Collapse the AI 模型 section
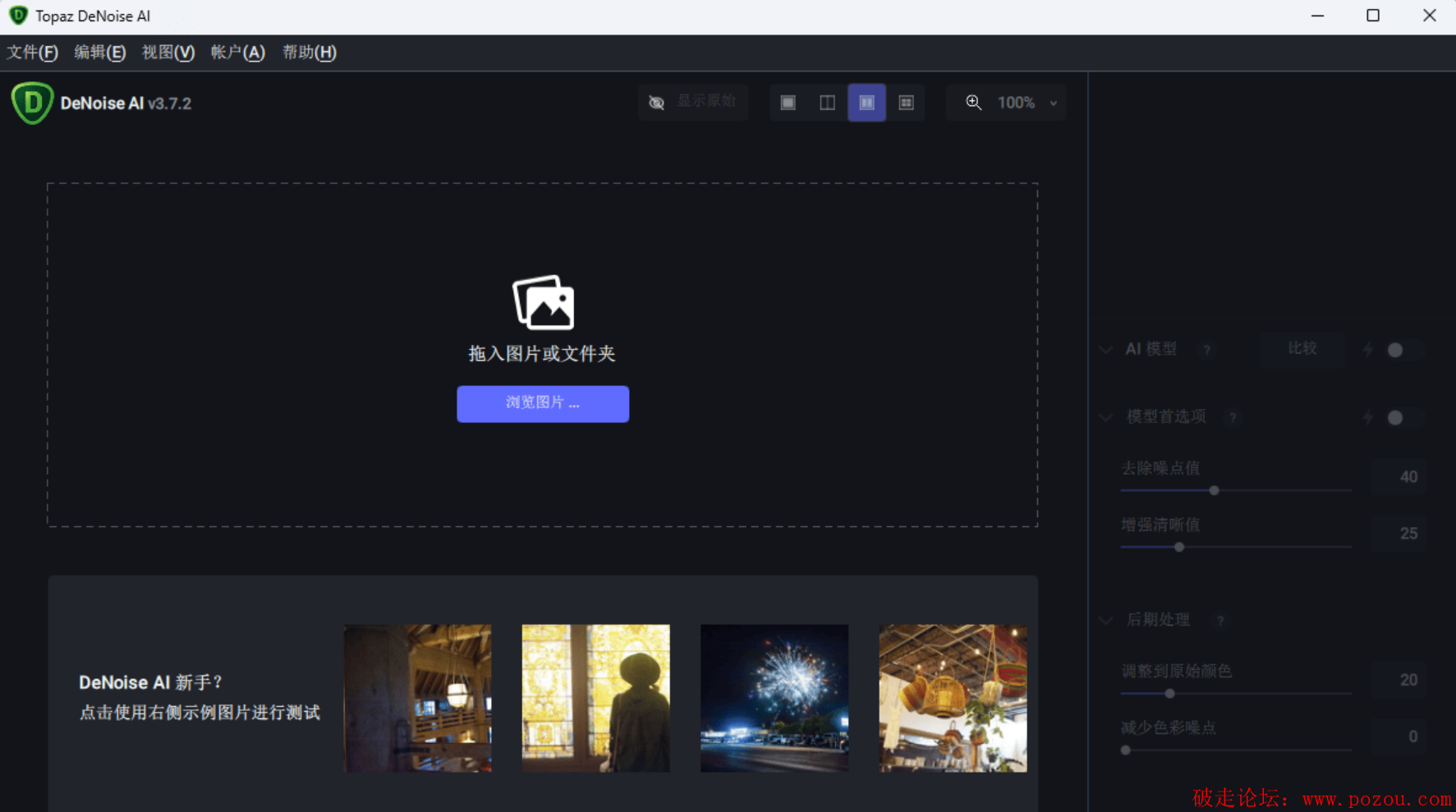 (1106, 350)
